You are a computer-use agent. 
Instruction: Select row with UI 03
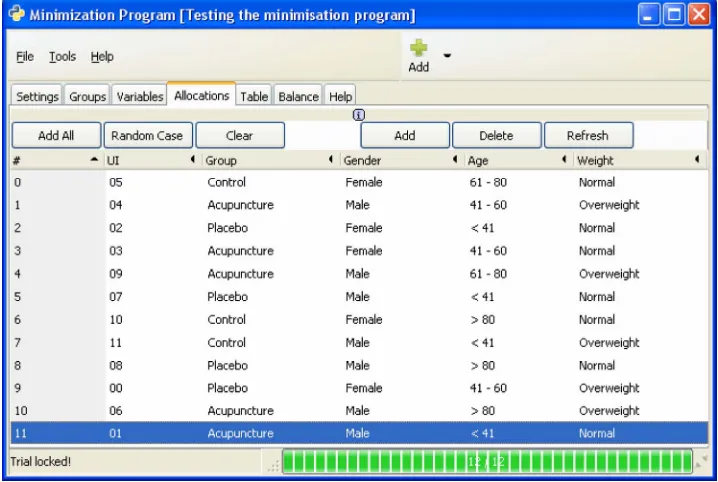coord(359,250)
